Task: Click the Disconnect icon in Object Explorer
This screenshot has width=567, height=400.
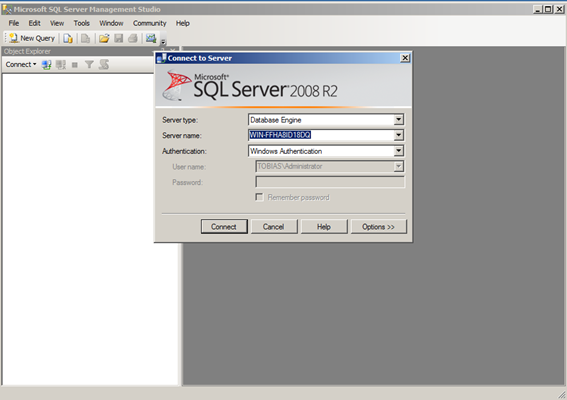Action: click(60, 65)
